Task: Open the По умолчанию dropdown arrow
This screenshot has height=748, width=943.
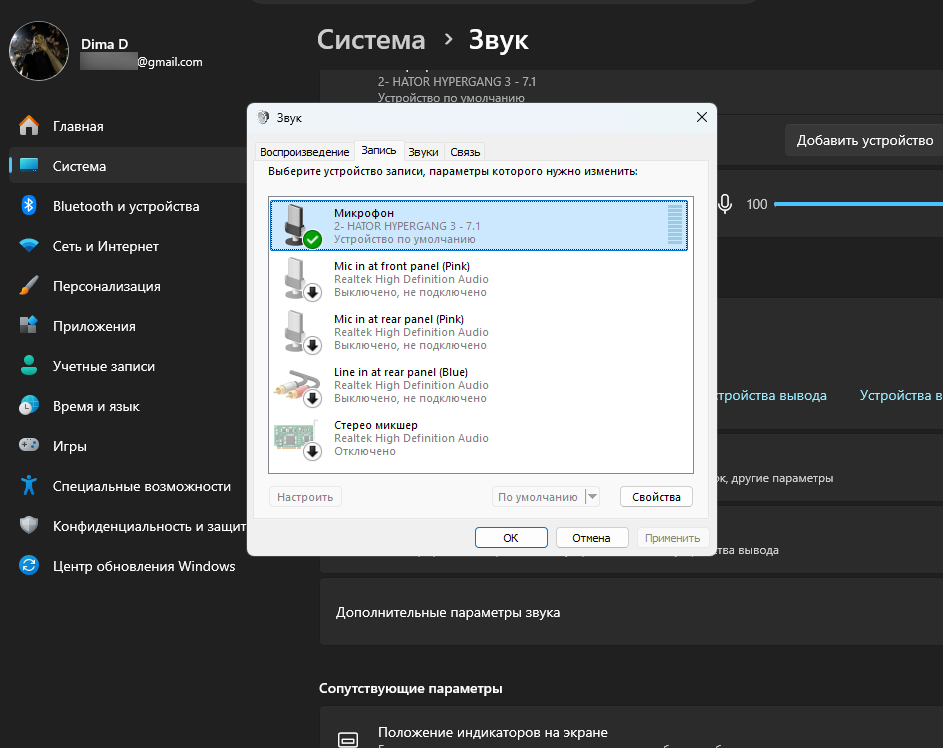Action: tap(592, 497)
